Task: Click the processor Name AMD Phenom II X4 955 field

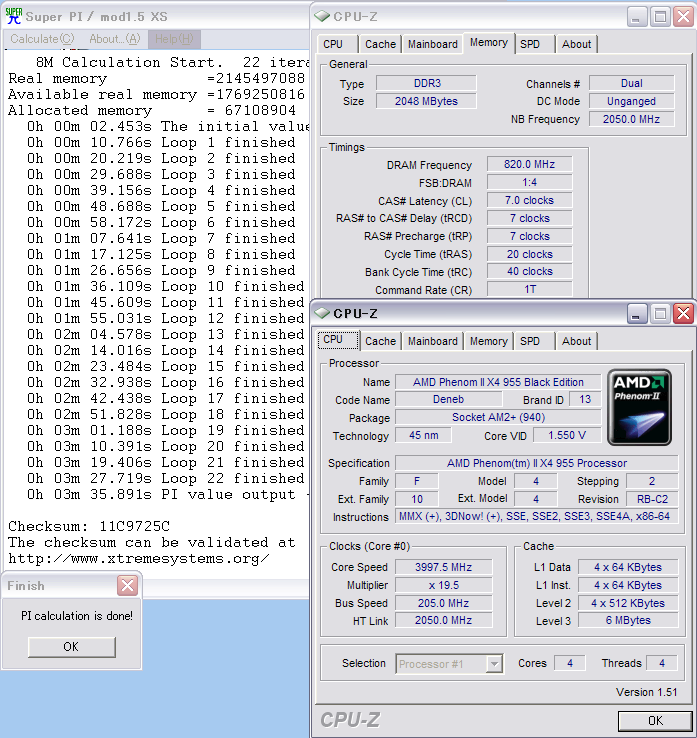Action: click(x=498, y=382)
